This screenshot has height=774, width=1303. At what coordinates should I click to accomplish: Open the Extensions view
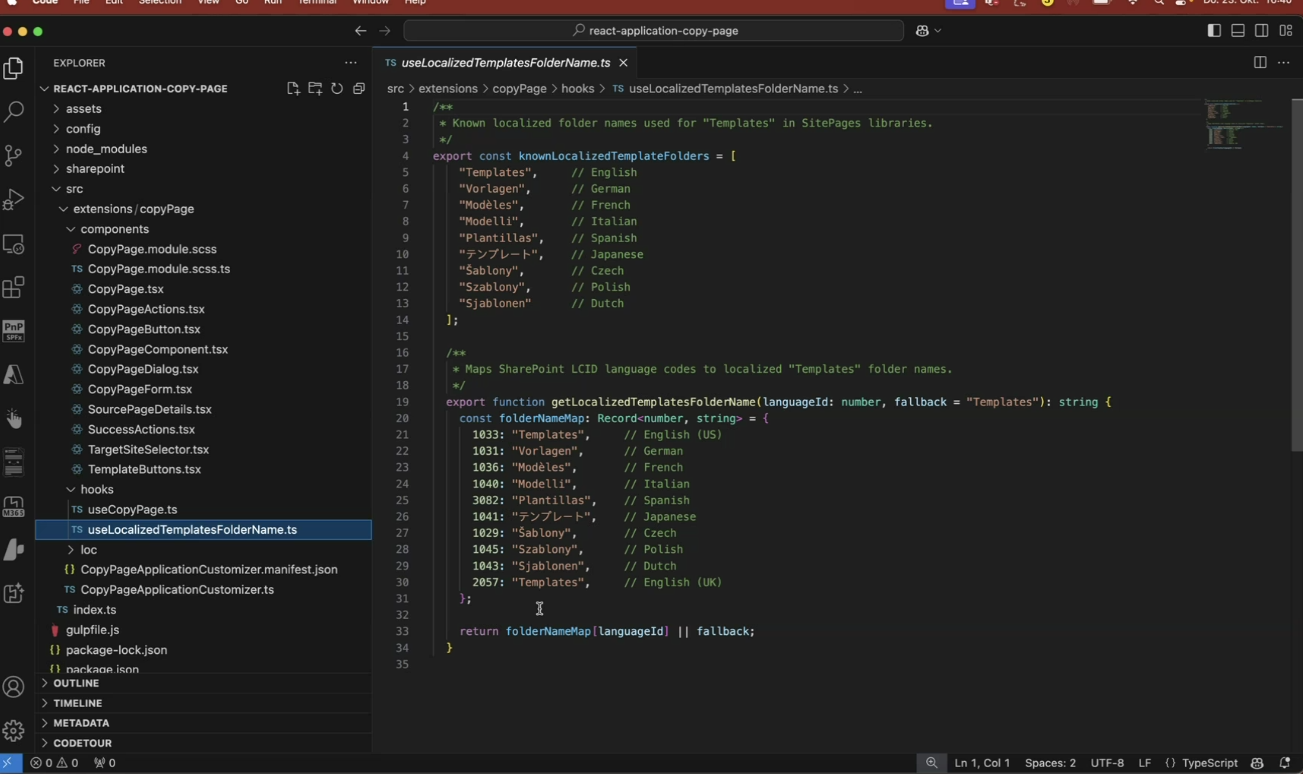[x=14, y=288]
